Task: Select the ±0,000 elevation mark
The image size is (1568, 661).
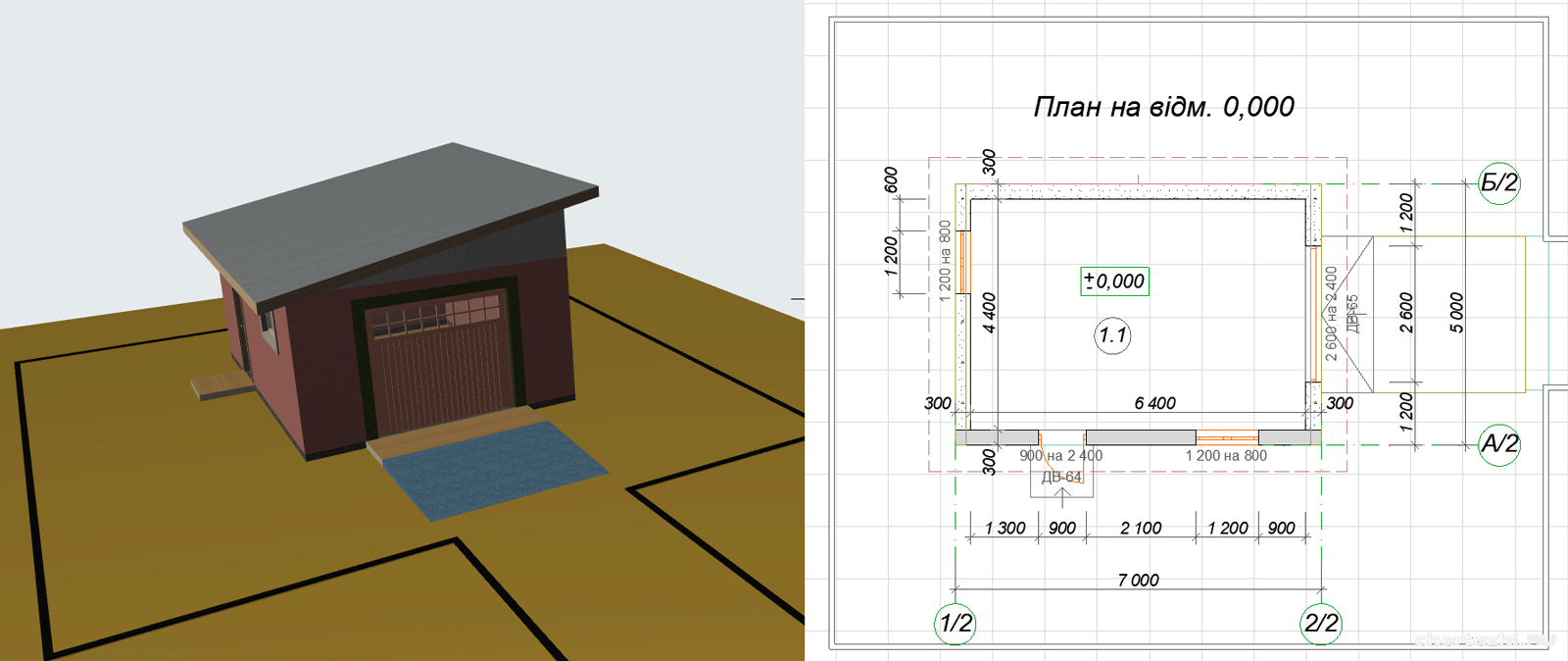Action: coord(1114,281)
